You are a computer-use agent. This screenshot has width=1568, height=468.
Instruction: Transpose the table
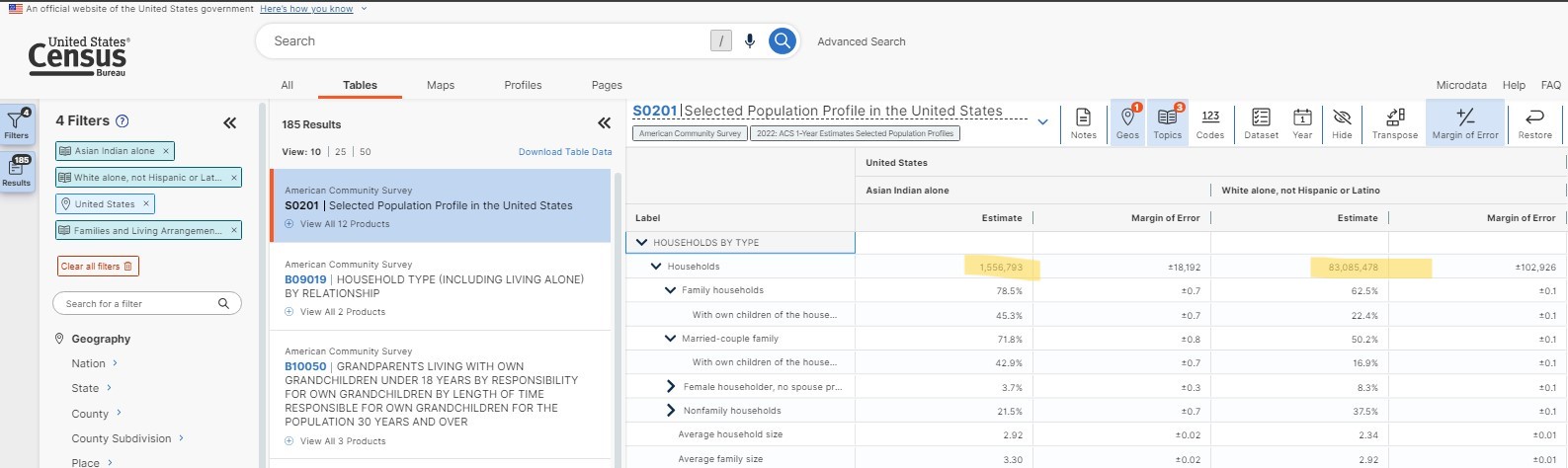click(x=1395, y=123)
